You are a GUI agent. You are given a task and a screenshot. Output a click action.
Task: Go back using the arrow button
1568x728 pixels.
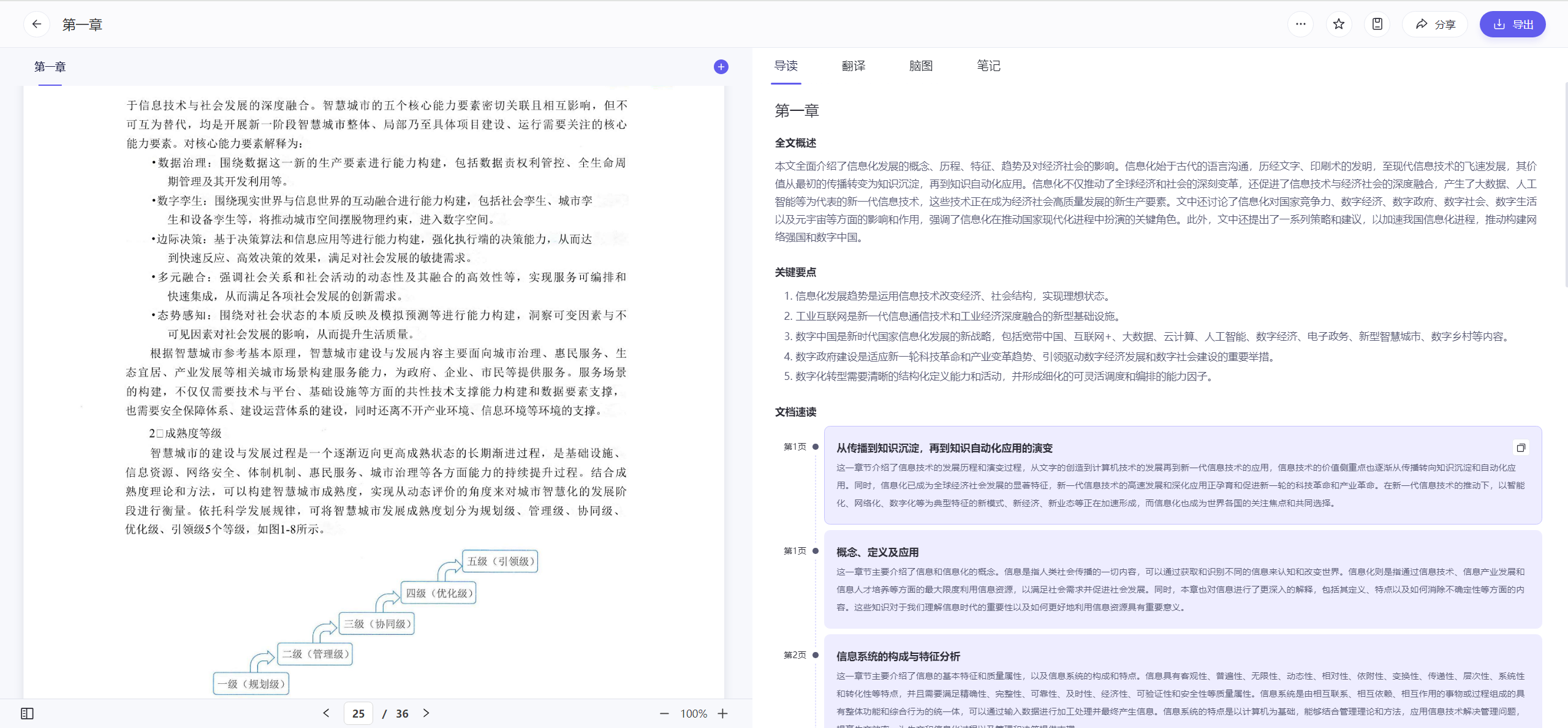pyautogui.click(x=37, y=25)
